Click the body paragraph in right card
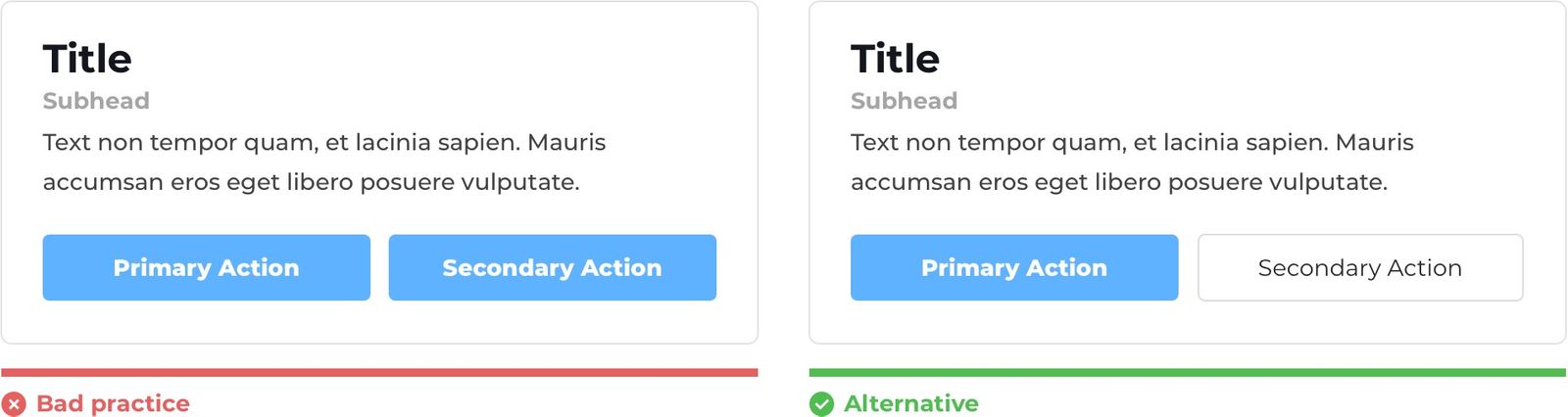Image resolution: width=1568 pixels, height=417 pixels. pos(1132,162)
